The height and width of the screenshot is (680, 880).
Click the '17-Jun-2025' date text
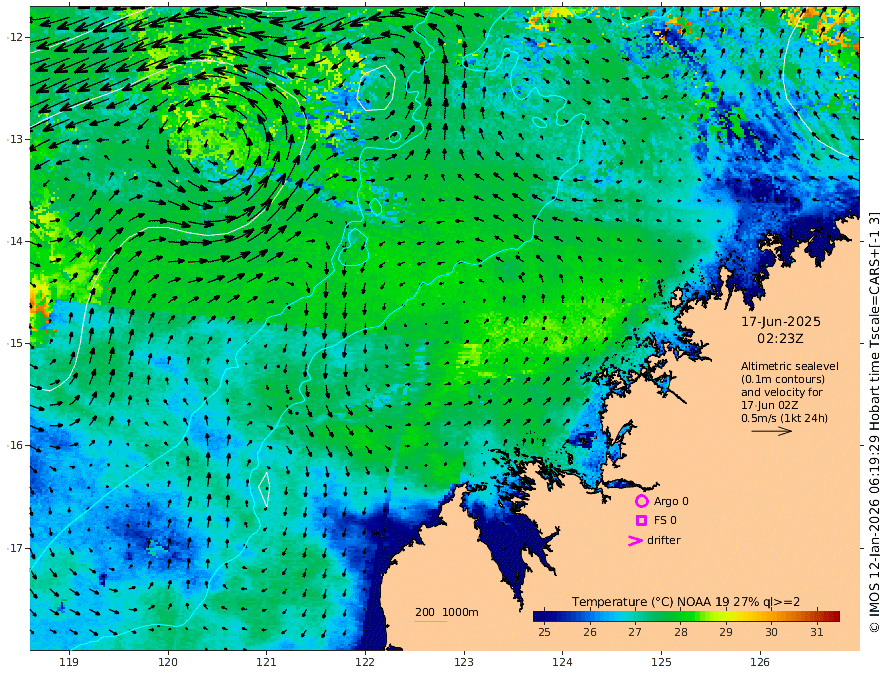[781, 322]
